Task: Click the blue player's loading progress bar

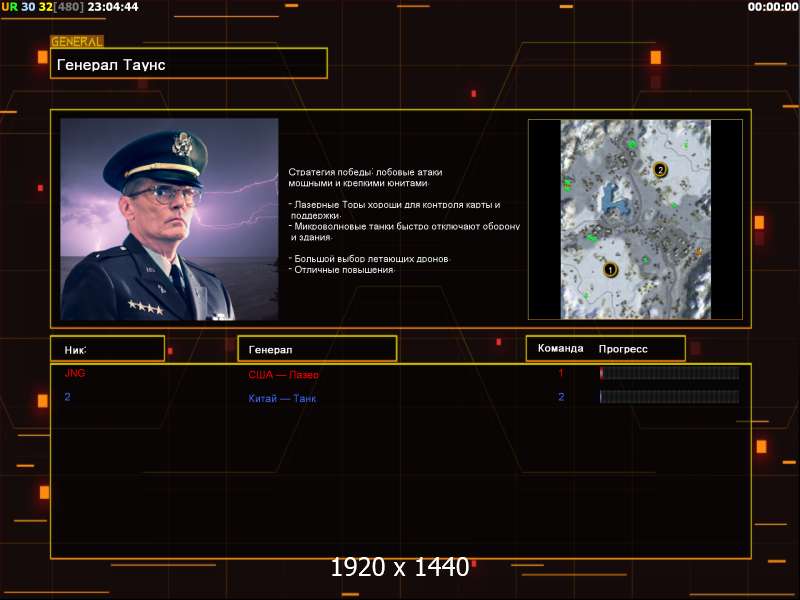Action: point(669,396)
